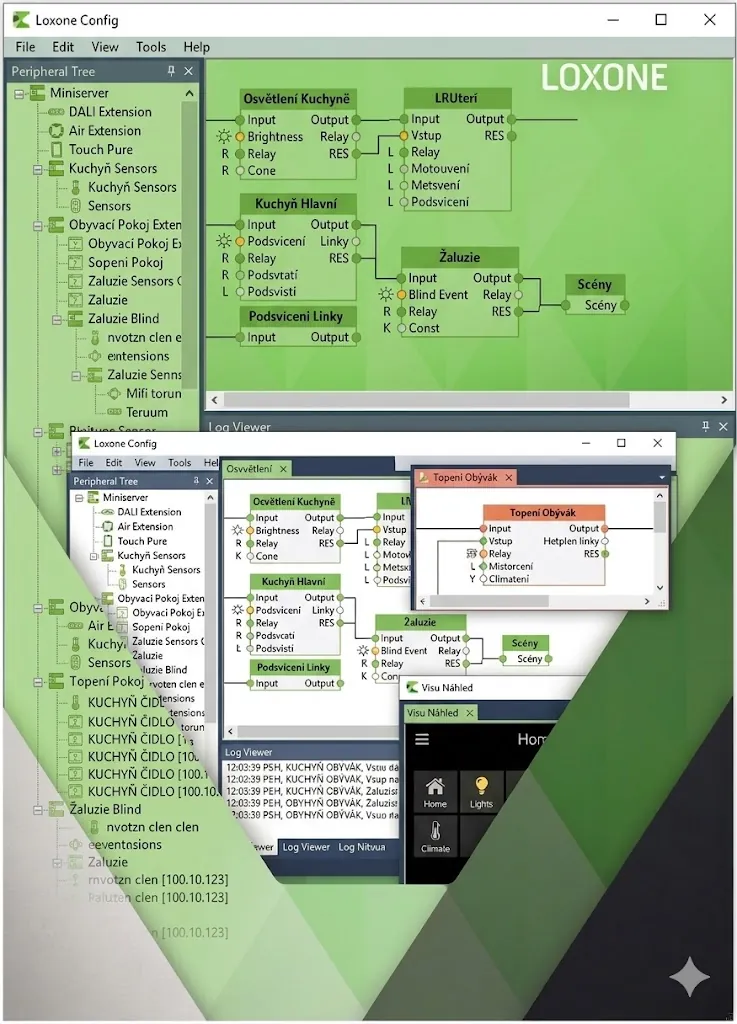The width and height of the screenshot is (737, 1024).
Task: Open the hamburger menu in the Visu Náhled preview
Action: 422,739
